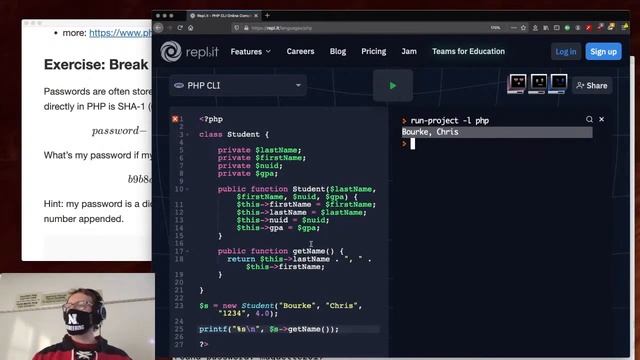
Task: Click 'private $lastName;' in the code
Action: coord(259,150)
